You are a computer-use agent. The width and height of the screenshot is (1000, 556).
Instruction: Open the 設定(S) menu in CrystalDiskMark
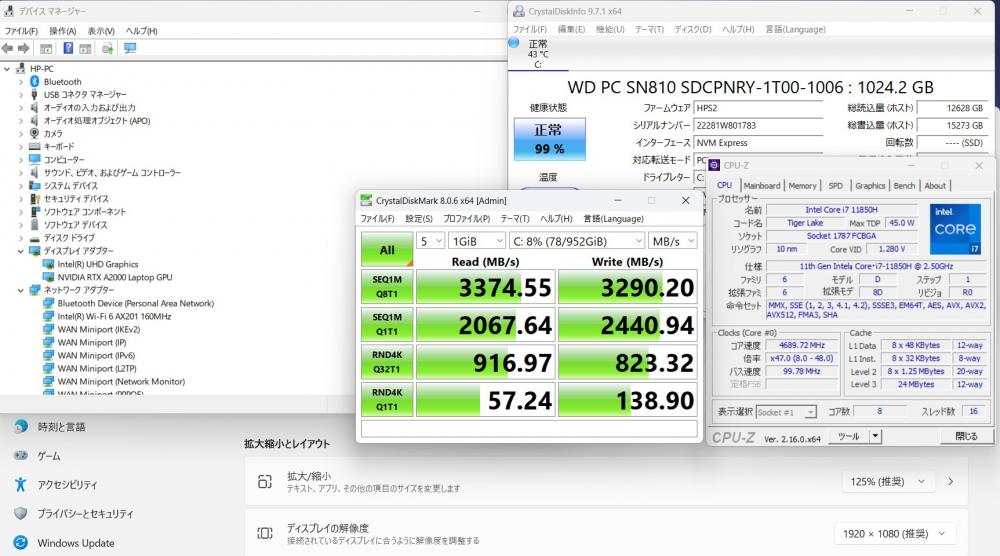pyautogui.click(x=418, y=218)
